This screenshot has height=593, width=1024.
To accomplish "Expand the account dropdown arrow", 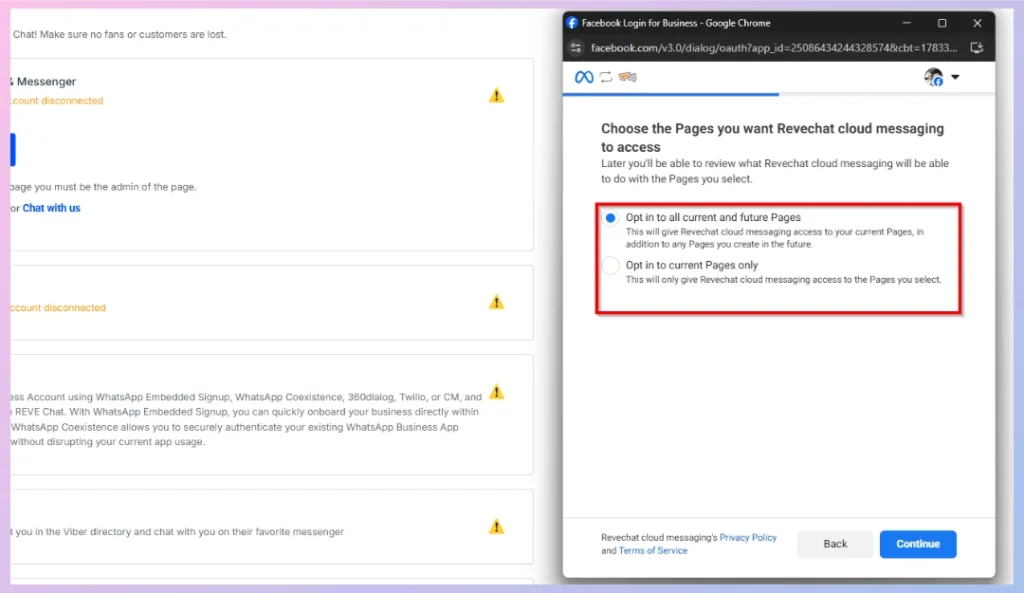I will click(955, 77).
